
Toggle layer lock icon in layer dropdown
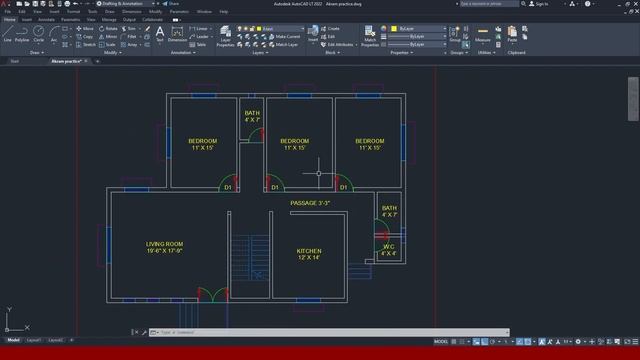(252, 29)
